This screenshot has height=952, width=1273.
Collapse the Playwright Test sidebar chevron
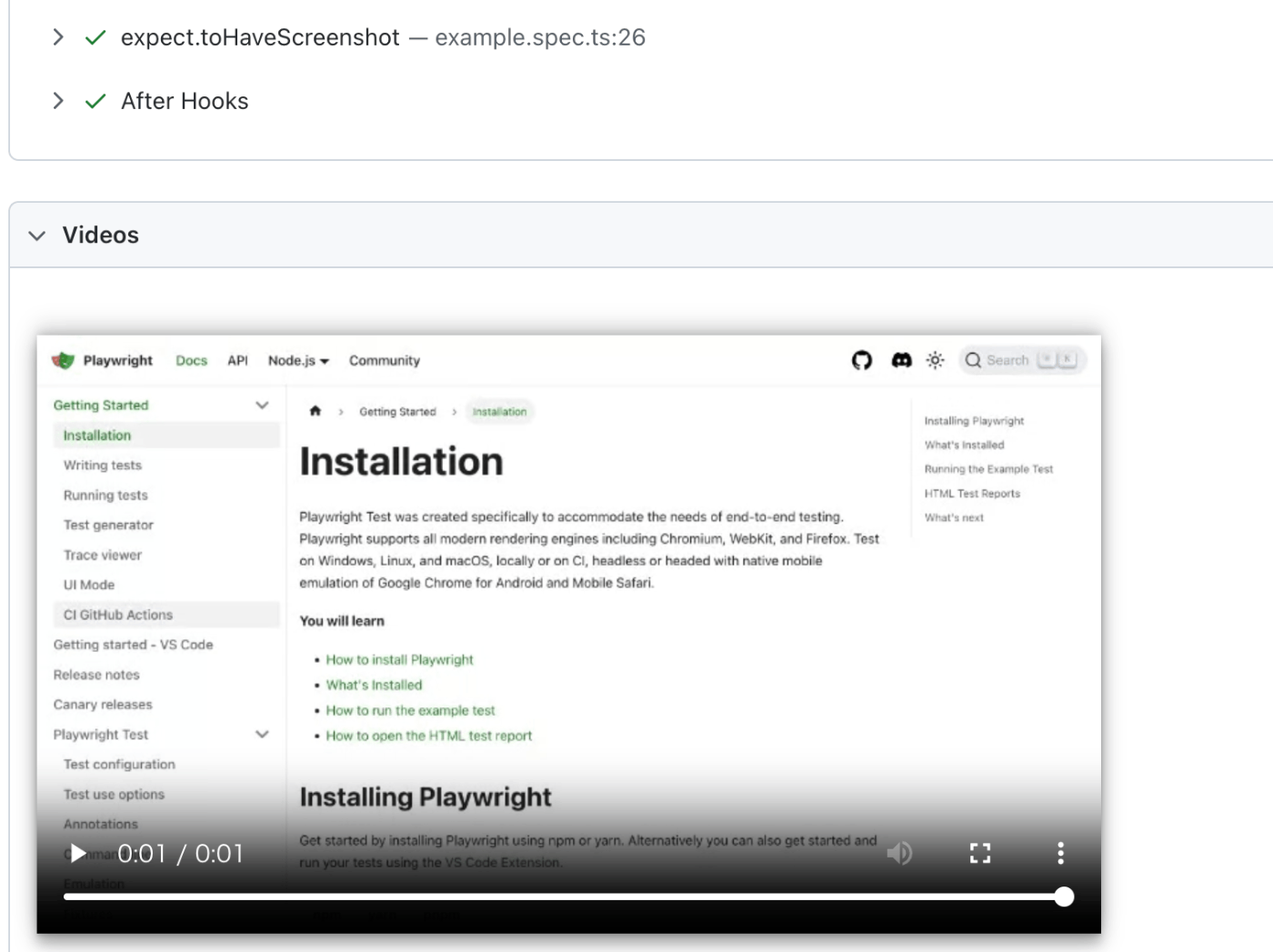[x=262, y=735]
